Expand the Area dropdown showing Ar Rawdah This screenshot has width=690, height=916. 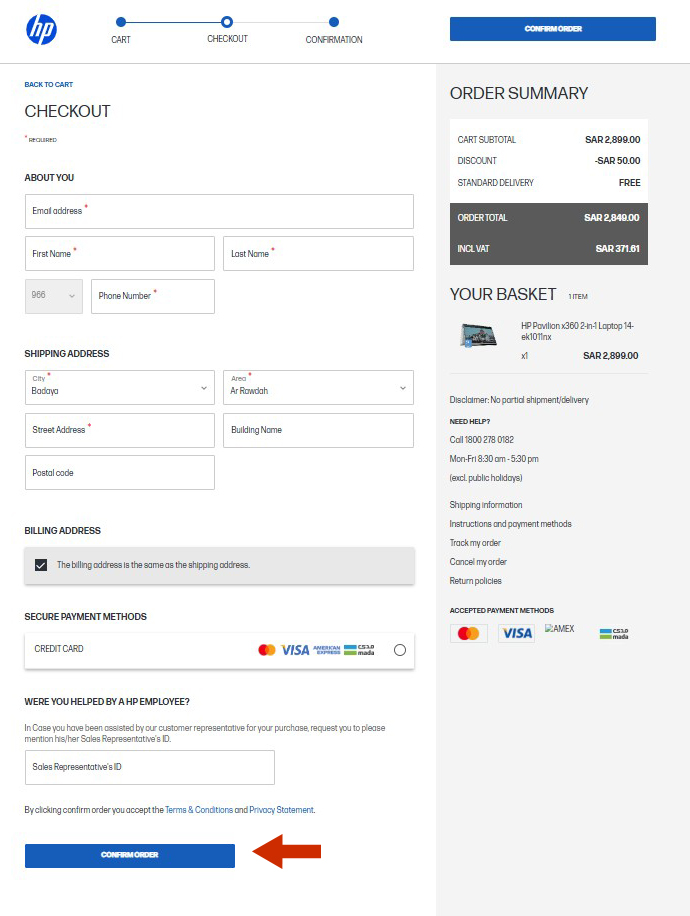[317, 387]
